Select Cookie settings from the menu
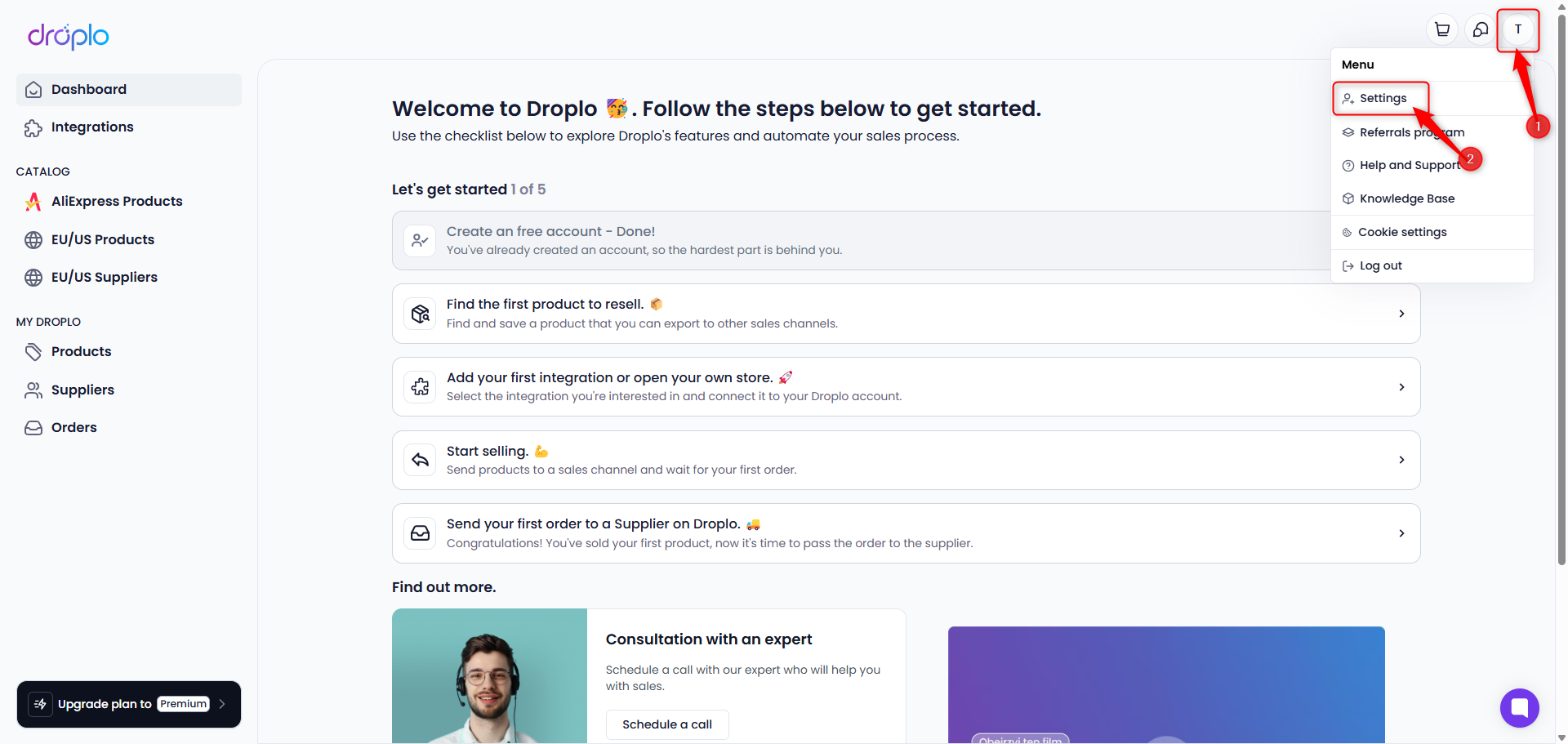1568x744 pixels. (1432, 233)
